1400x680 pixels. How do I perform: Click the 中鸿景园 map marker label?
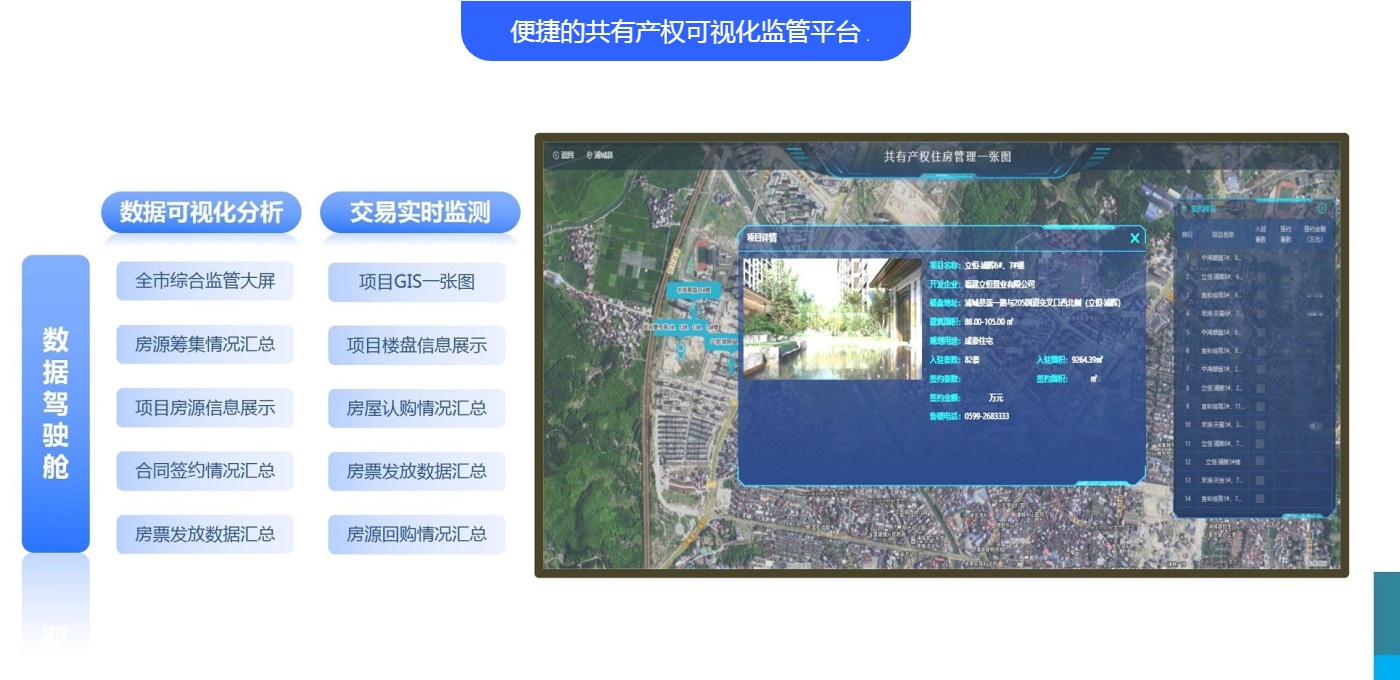pyautogui.click(x=693, y=290)
